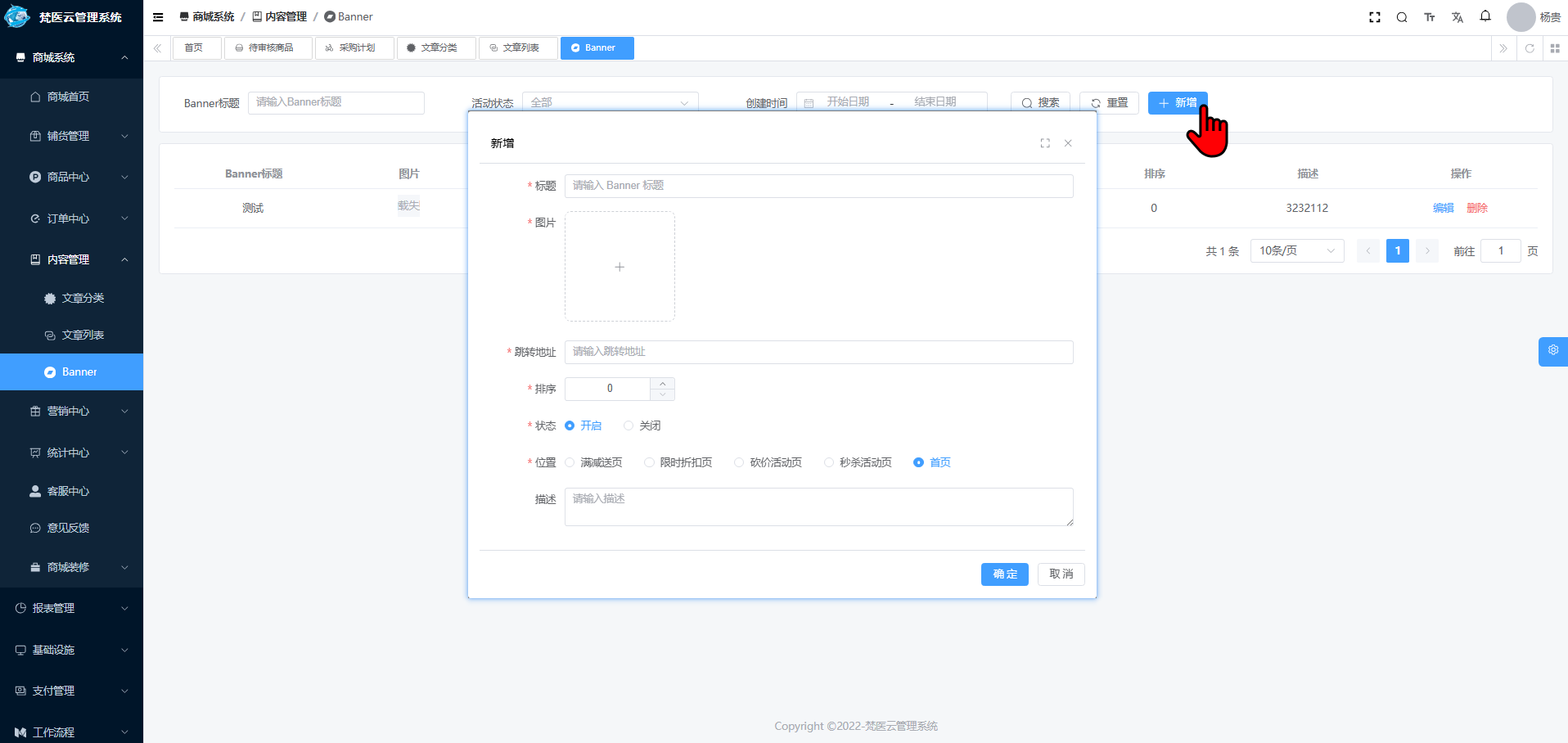
Task: Click the 确定 confirm button
Action: point(1004,574)
